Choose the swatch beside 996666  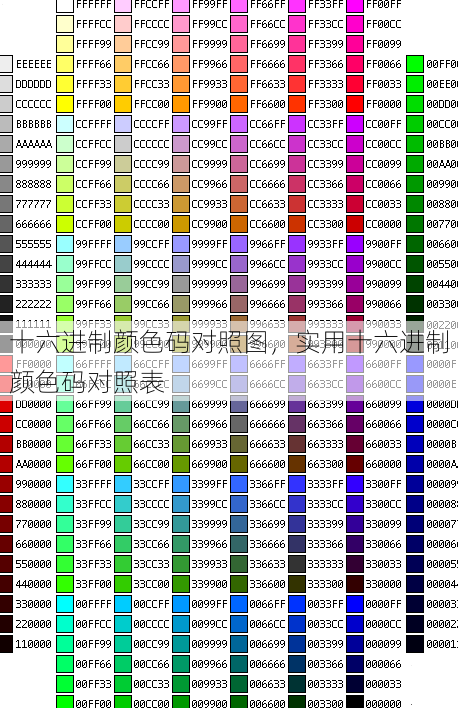coord(239,304)
